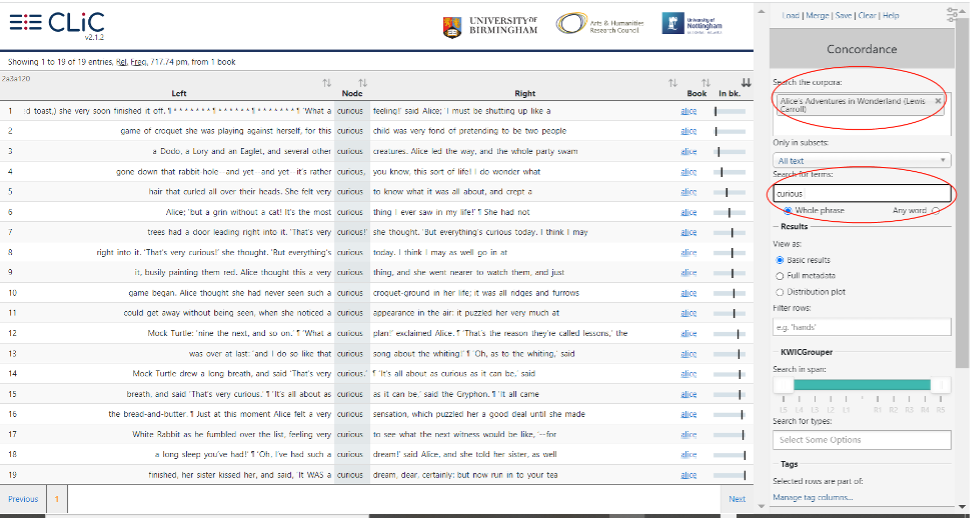
Task: Sort by the Book column arrows
Action: point(705,82)
